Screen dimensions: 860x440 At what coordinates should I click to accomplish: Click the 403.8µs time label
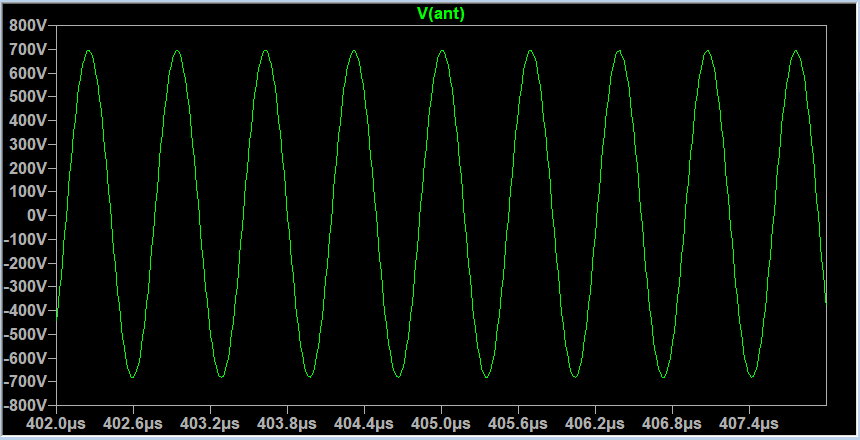(x=287, y=424)
